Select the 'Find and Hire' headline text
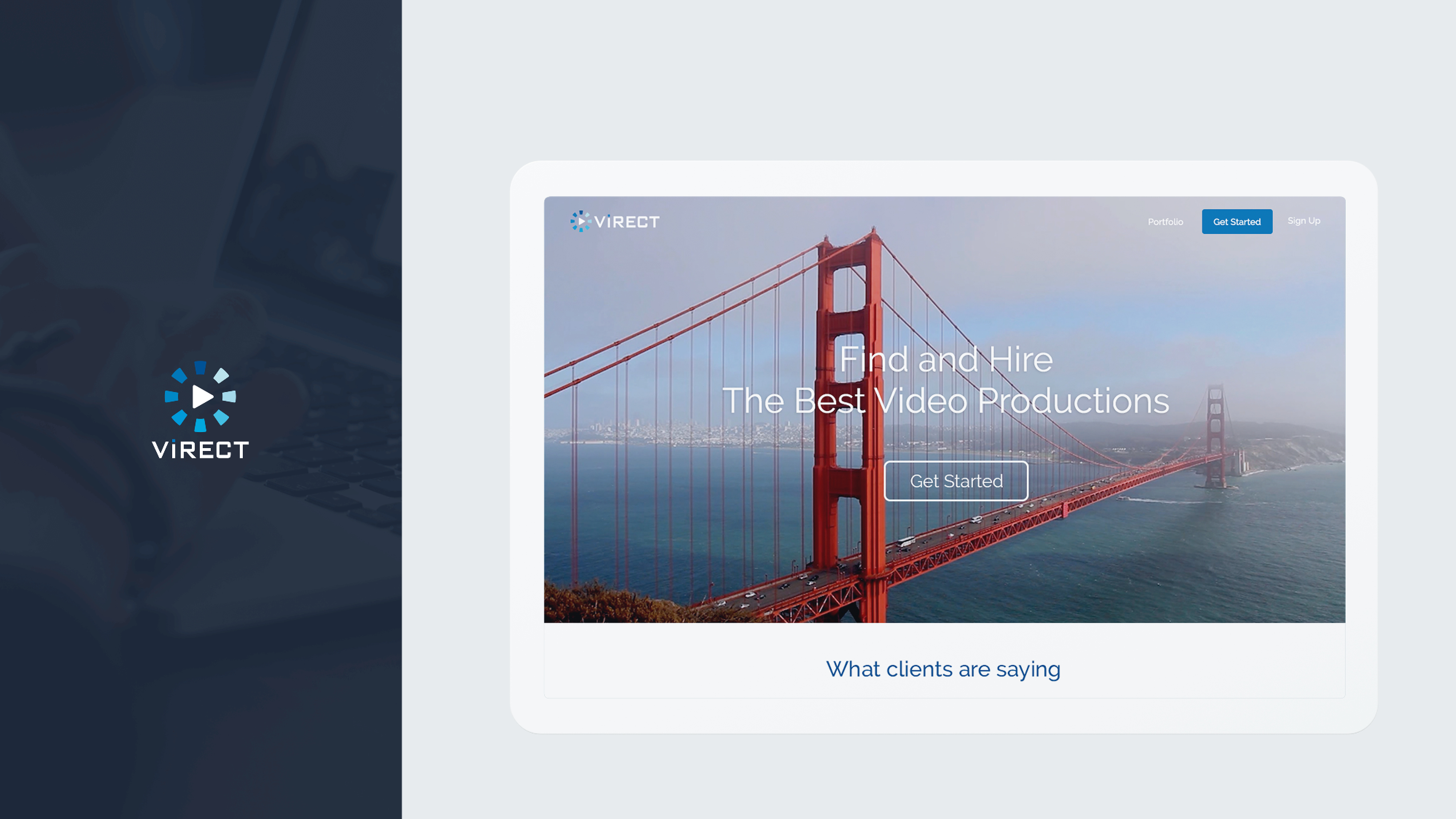The height and width of the screenshot is (819, 1456). tap(946, 360)
